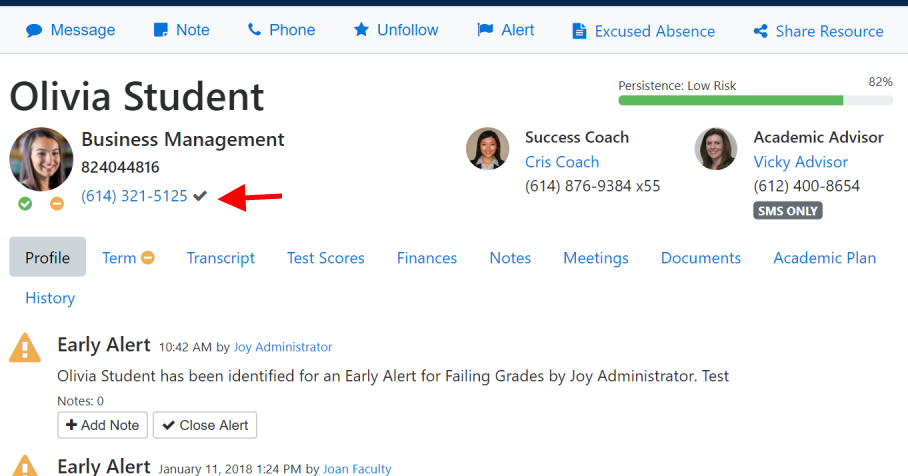The image size is (908, 476).
Task: Click the Success Coach heading
Action: pos(577,137)
